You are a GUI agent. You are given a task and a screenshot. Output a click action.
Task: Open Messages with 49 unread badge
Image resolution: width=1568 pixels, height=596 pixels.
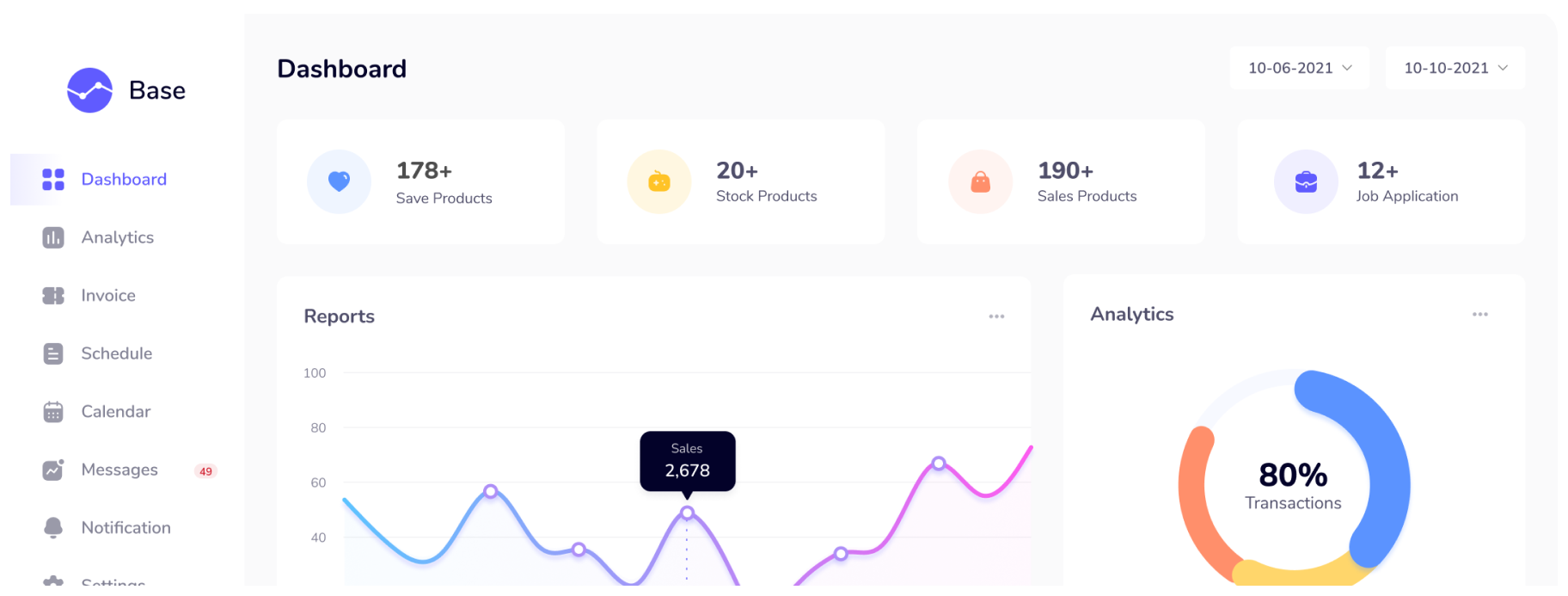[119, 470]
